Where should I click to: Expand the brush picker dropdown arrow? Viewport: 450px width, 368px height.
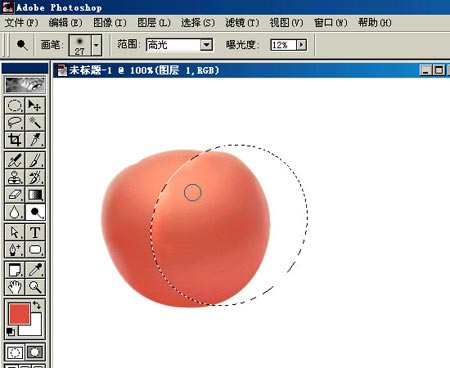click(96, 45)
